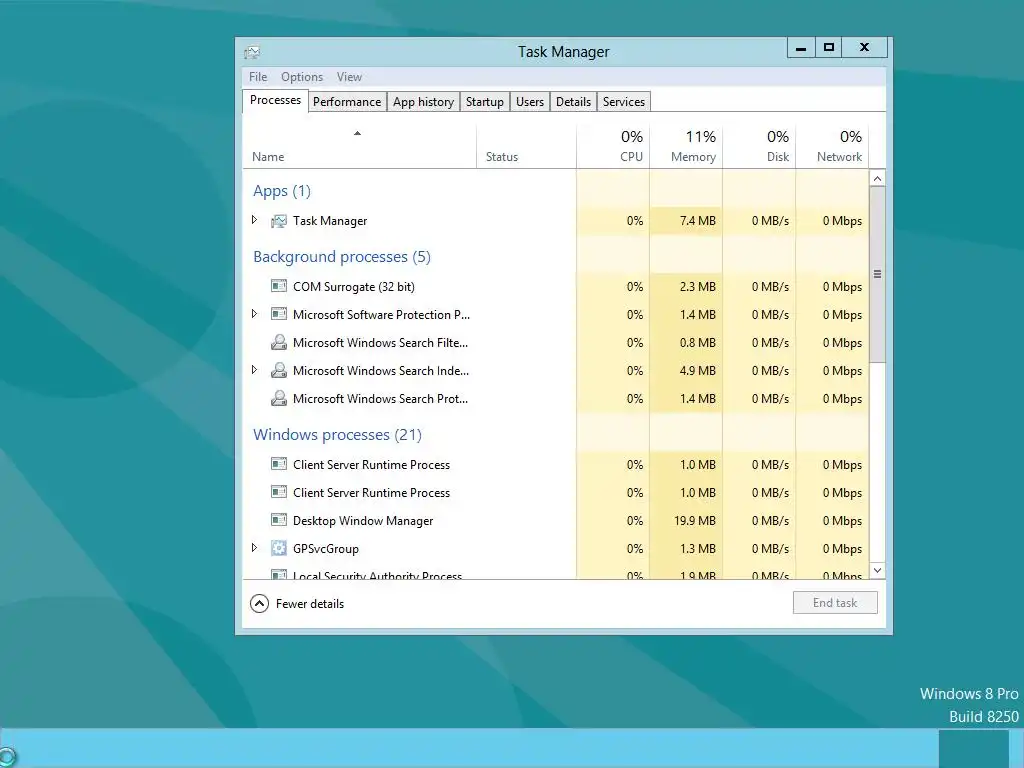Click the End task button
1024x768 pixels.
pos(835,603)
